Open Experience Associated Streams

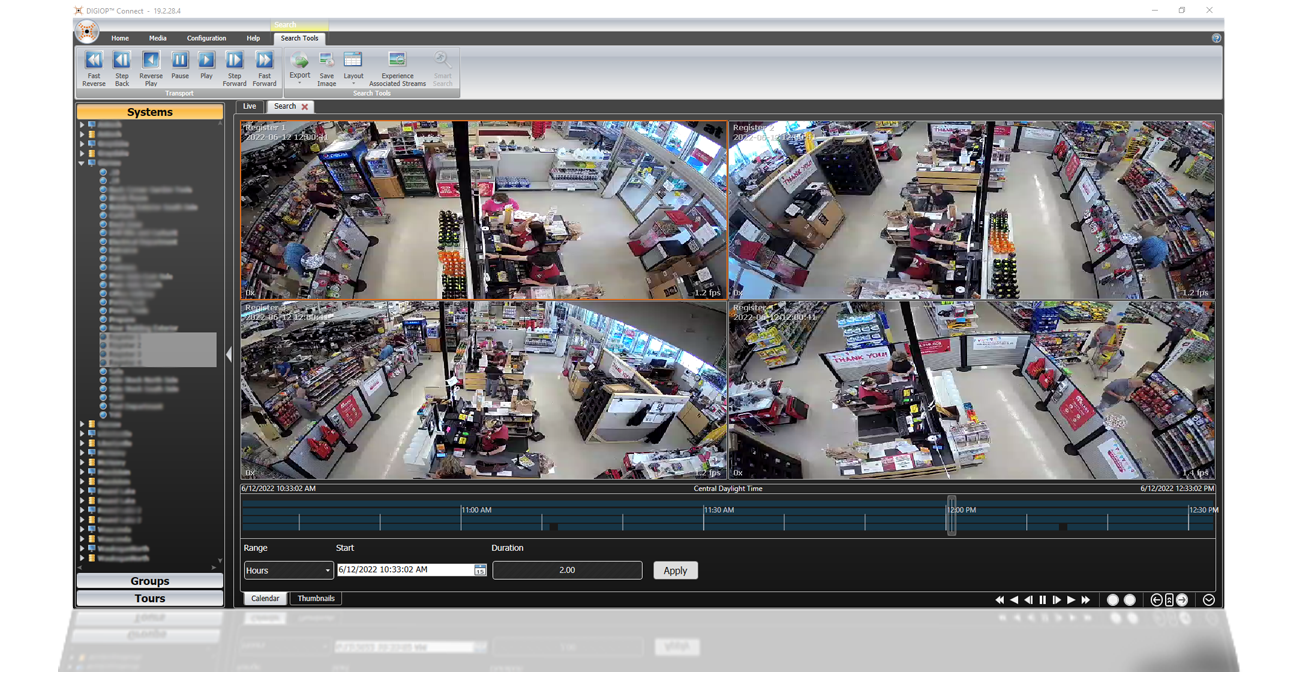coord(397,69)
